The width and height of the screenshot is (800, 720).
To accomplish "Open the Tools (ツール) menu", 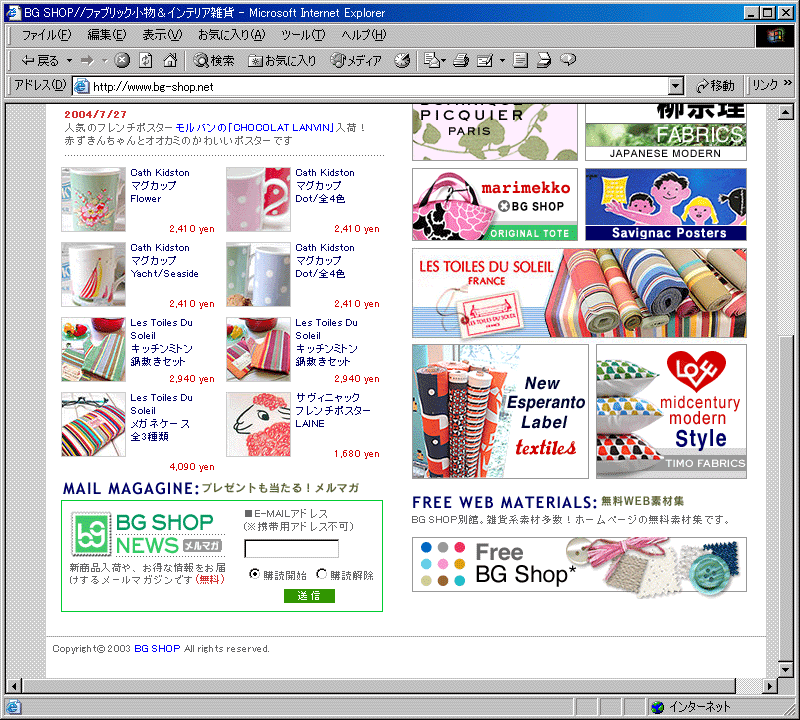I will coord(303,35).
